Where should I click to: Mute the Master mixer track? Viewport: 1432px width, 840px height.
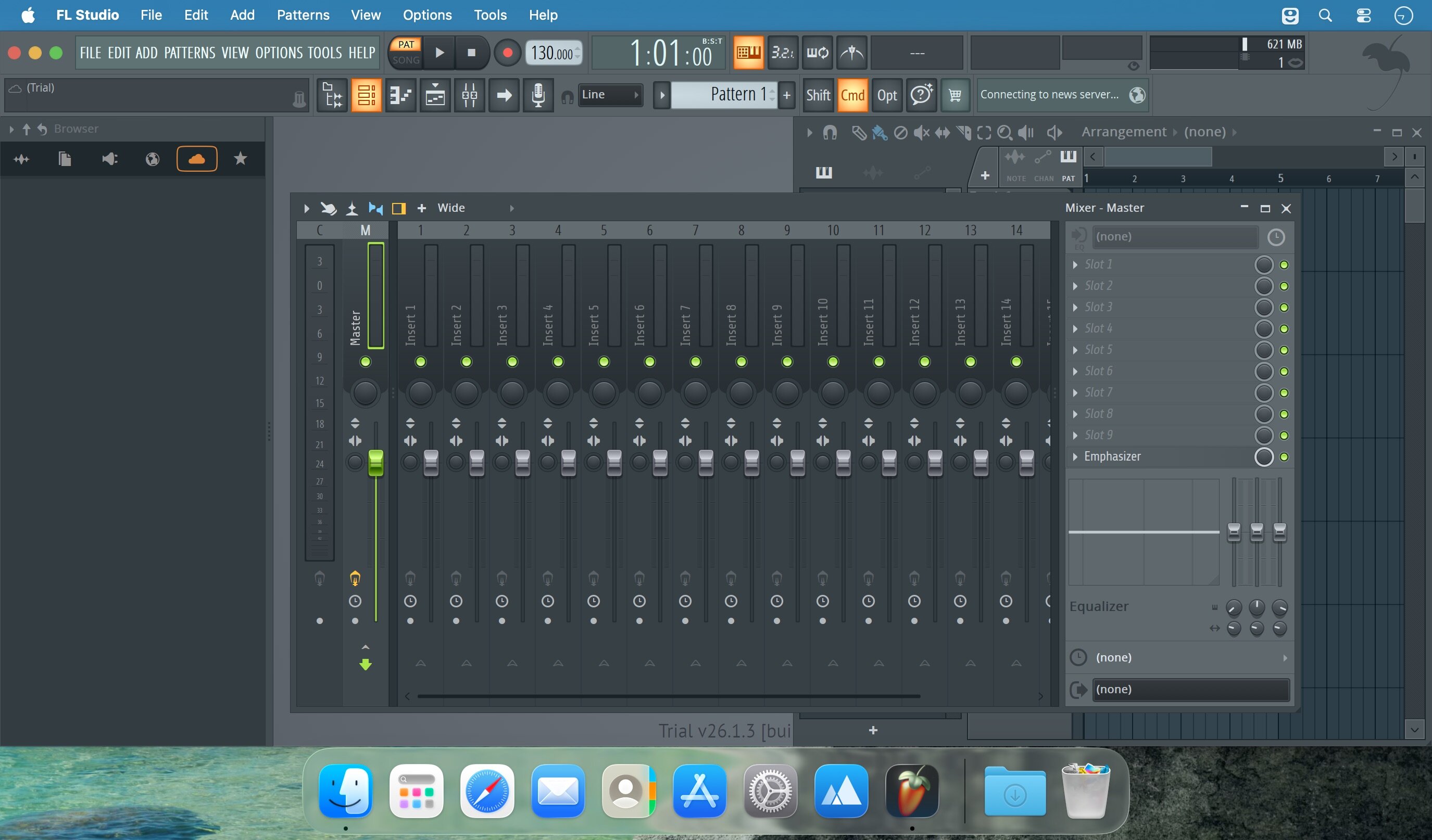pyautogui.click(x=366, y=362)
